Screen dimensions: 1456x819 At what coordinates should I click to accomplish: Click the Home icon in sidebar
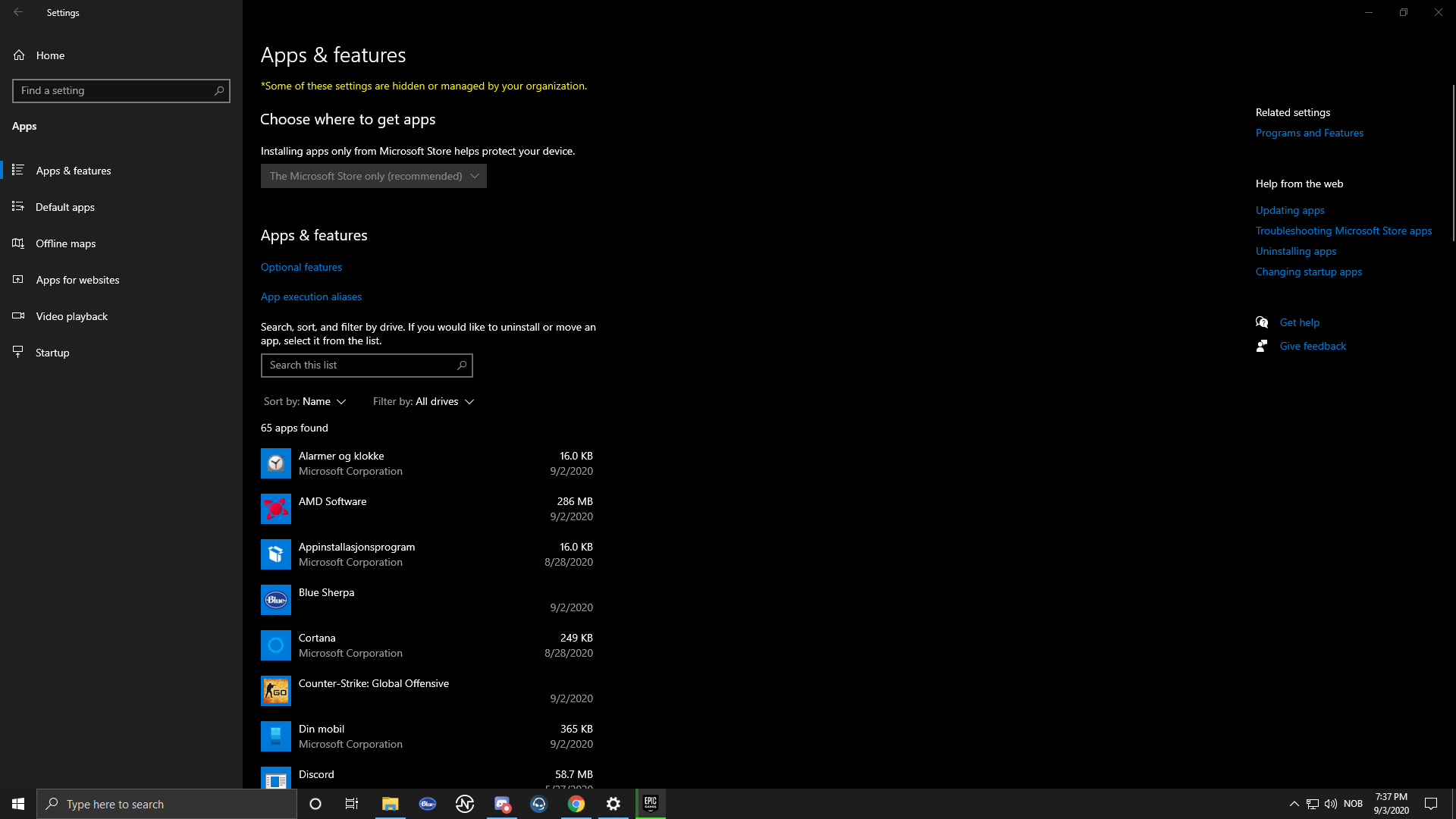pos(19,55)
